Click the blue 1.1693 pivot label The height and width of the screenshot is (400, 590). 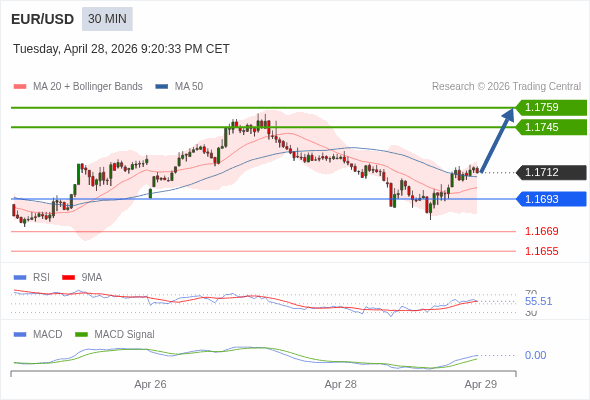point(551,199)
